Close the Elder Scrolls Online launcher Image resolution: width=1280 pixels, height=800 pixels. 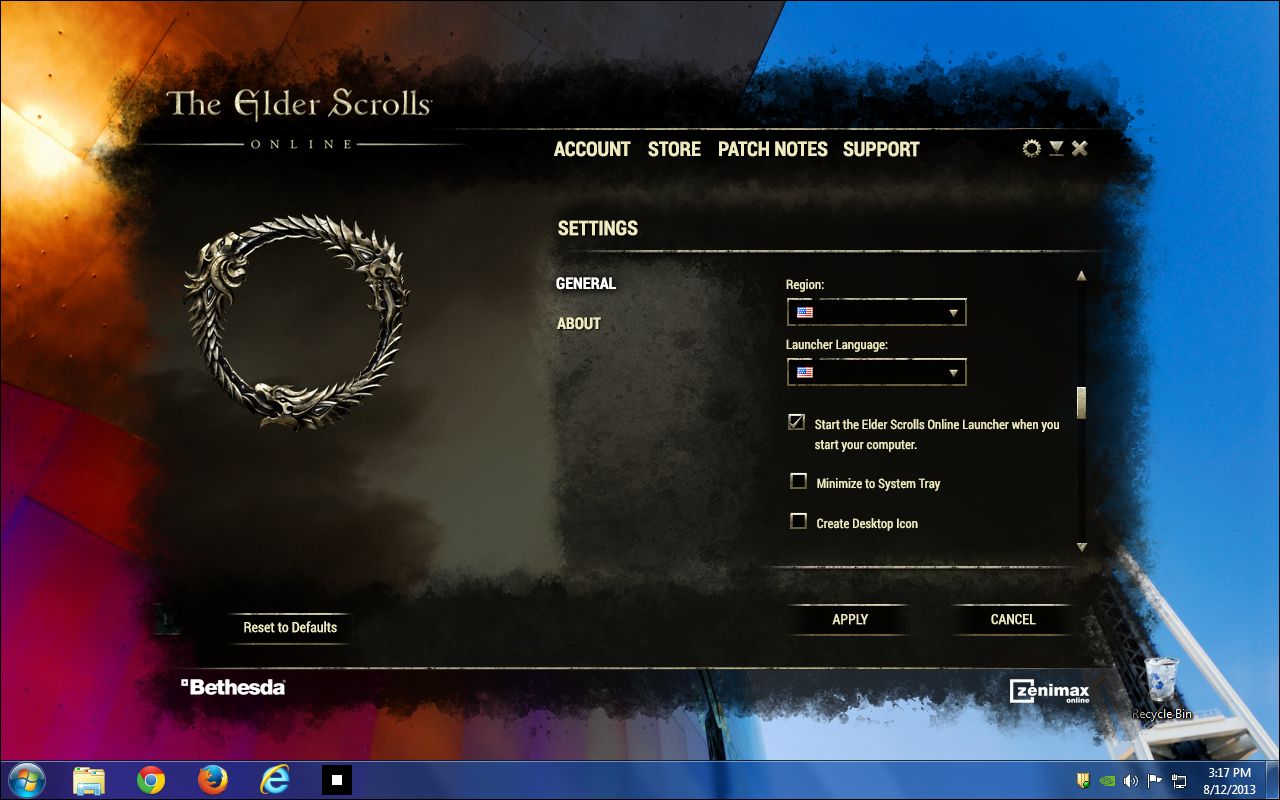coord(1080,148)
